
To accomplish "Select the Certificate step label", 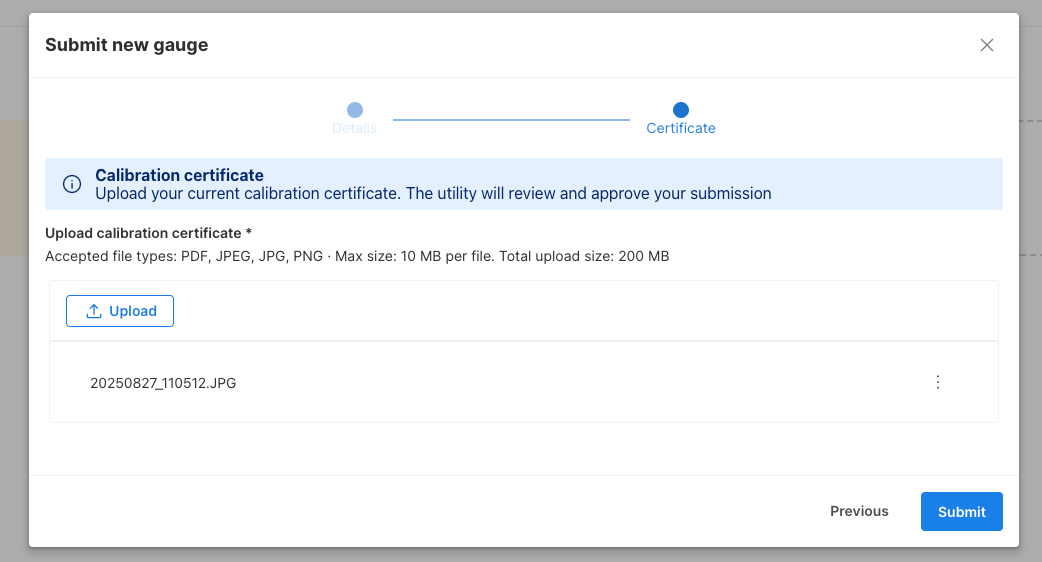I will click(681, 128).
